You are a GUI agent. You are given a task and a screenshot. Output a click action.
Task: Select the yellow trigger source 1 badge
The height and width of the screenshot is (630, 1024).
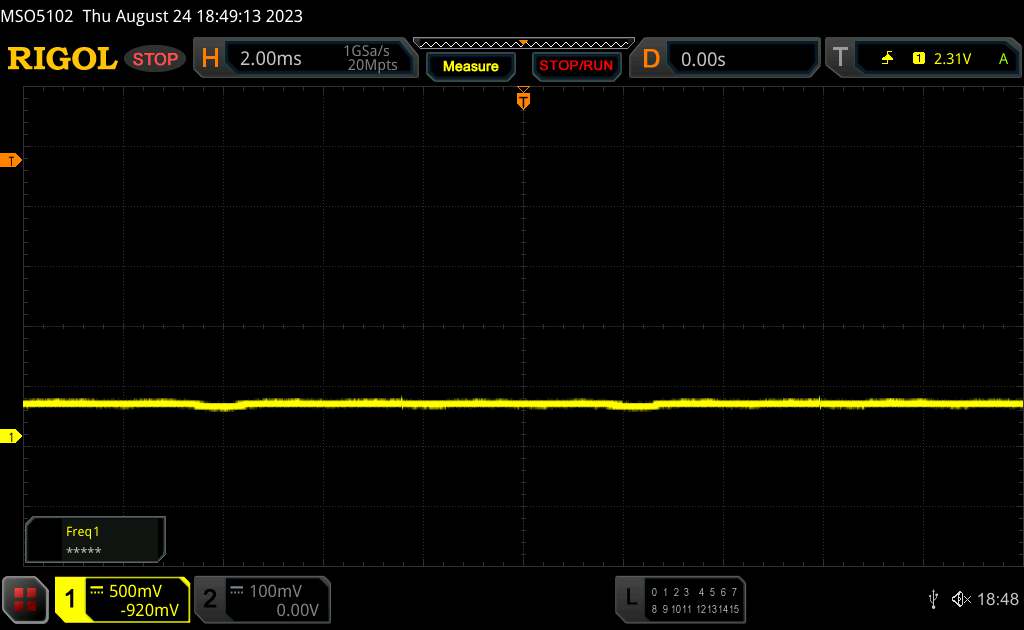tap(918, 59)
